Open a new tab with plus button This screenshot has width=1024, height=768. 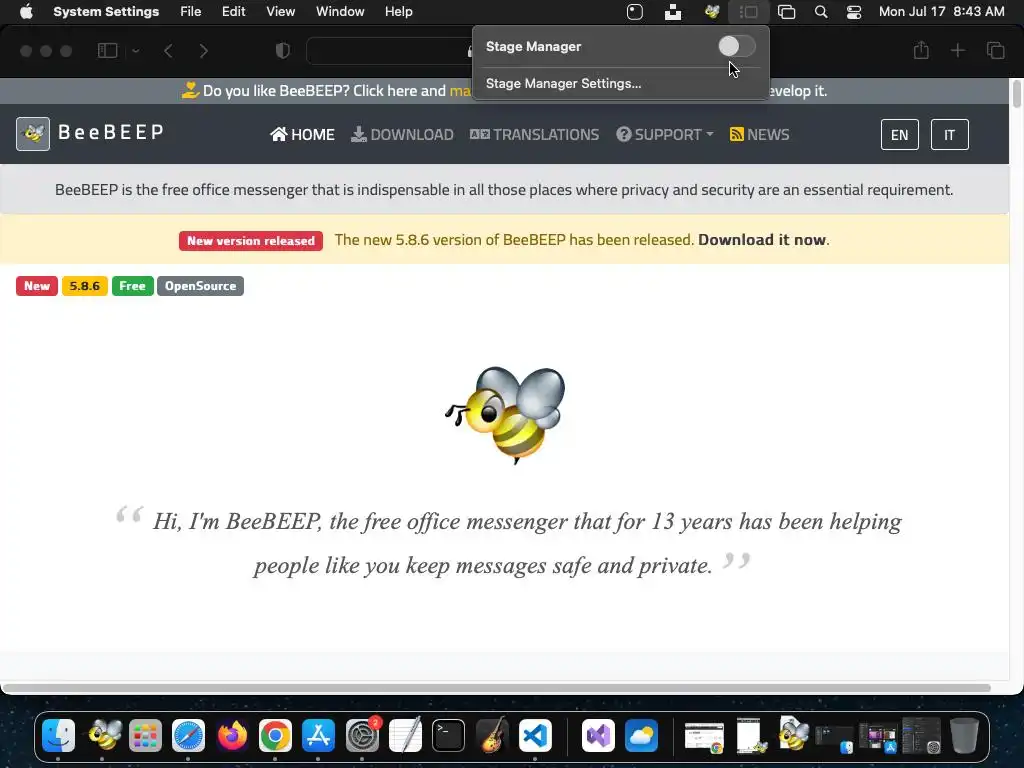point(957,50)
